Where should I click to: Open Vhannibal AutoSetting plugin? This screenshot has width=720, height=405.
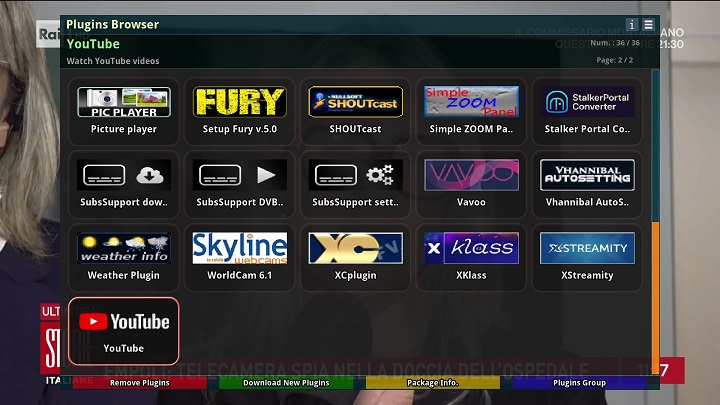tap(587, 185)
